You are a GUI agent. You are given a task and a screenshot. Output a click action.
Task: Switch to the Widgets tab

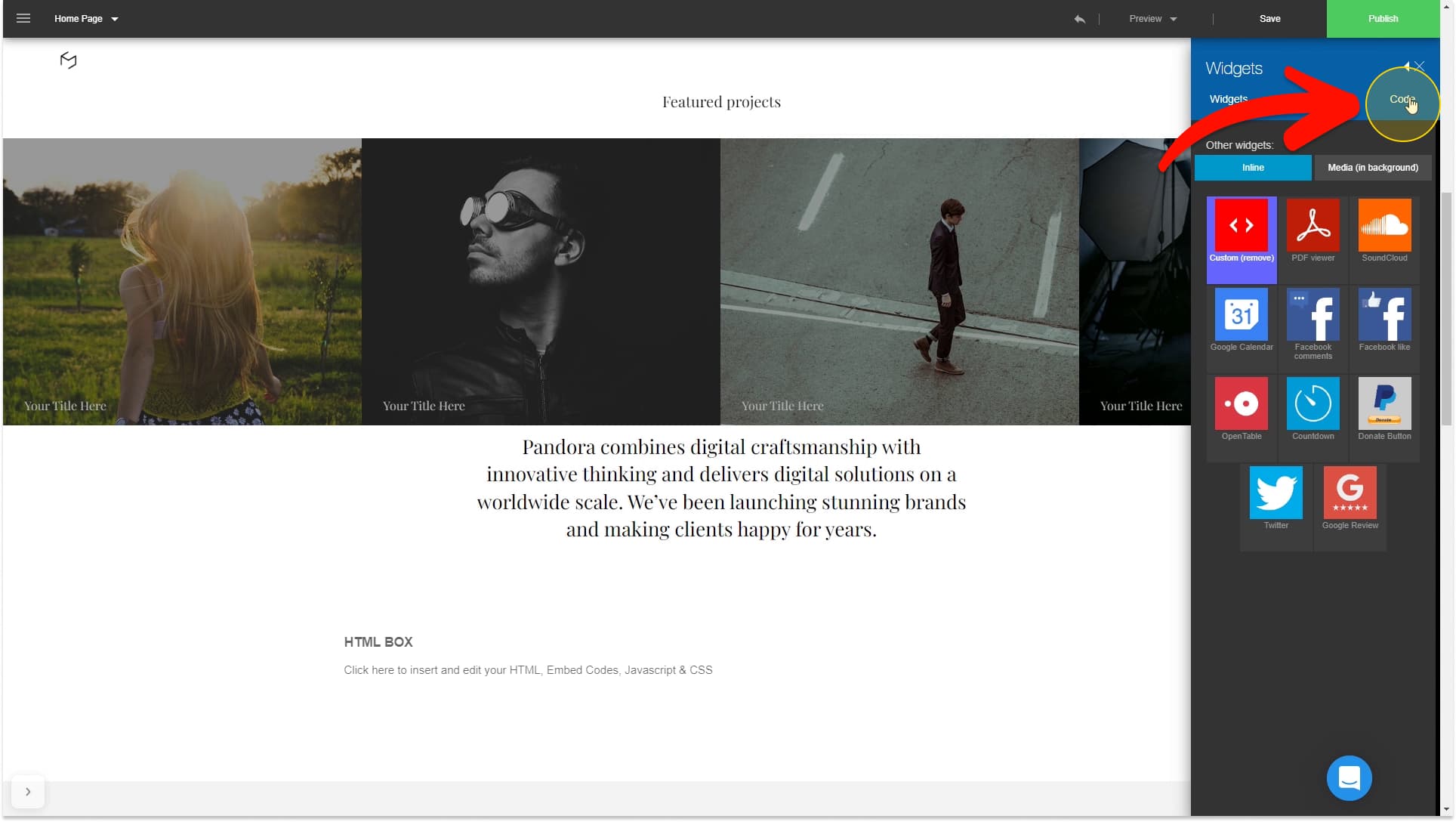pos(1228,99)
